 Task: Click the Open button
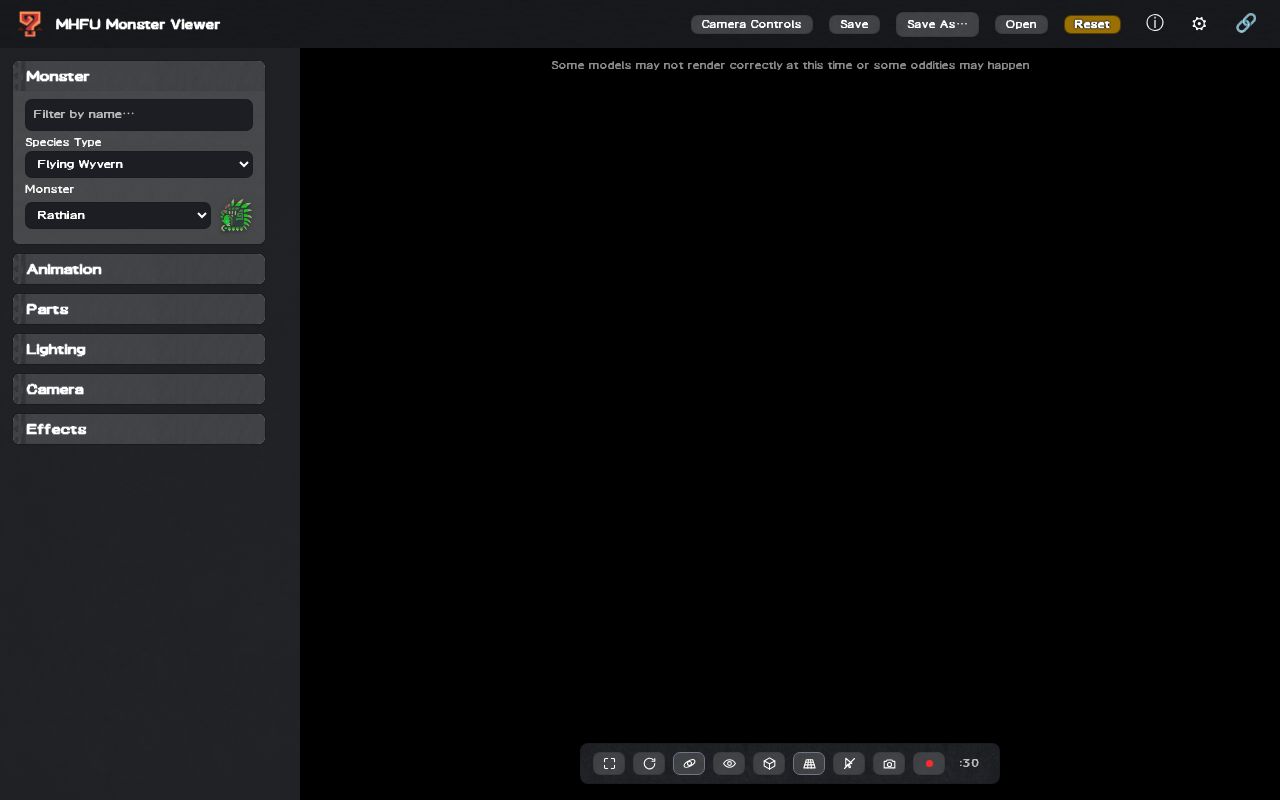pos(1021,24)
